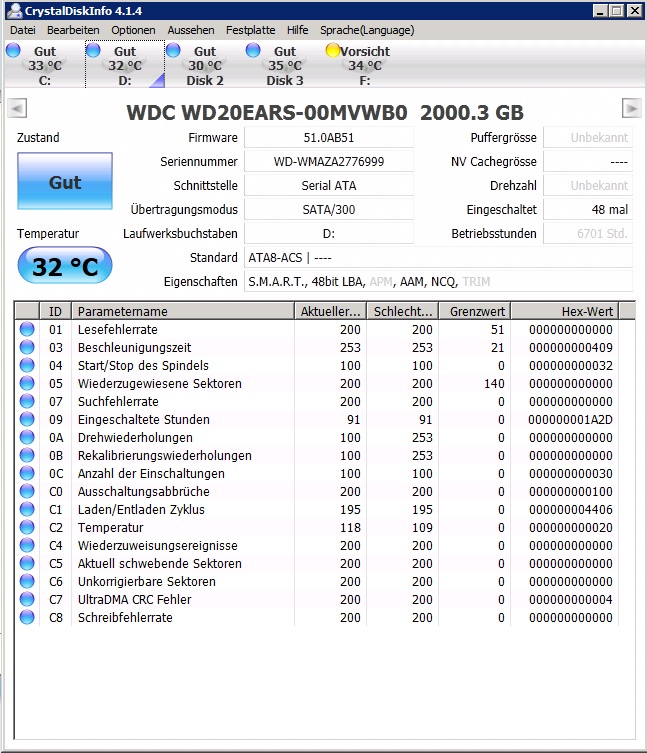Click status orb for Anzahl der Einschaltungen
The width and height of the screenshot is (647, 753).
(27, 474)
